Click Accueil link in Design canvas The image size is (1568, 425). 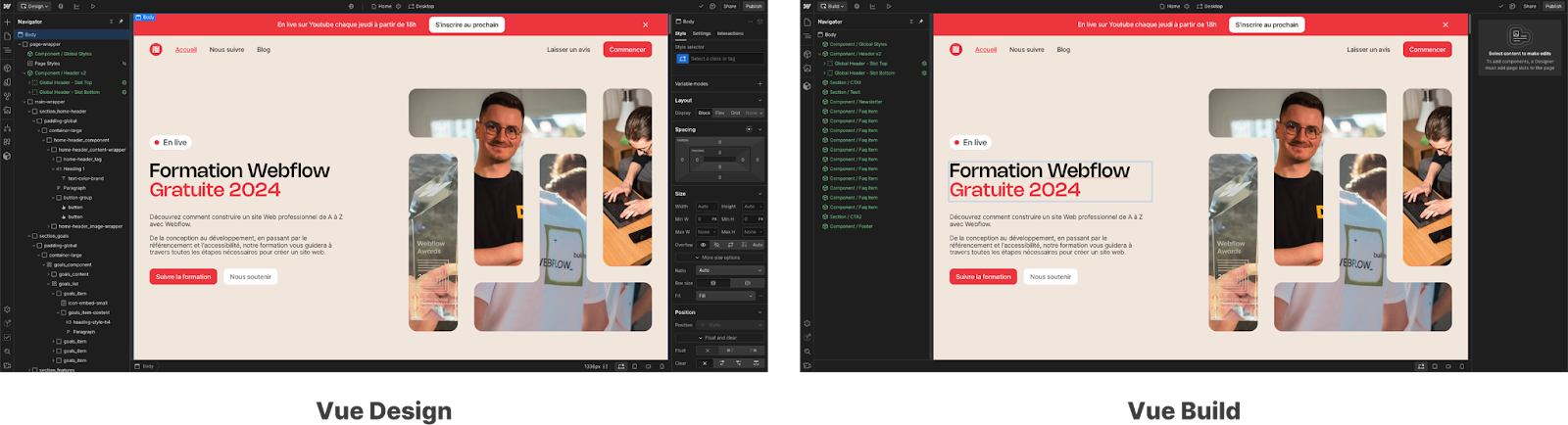click(x=186, y=49)
